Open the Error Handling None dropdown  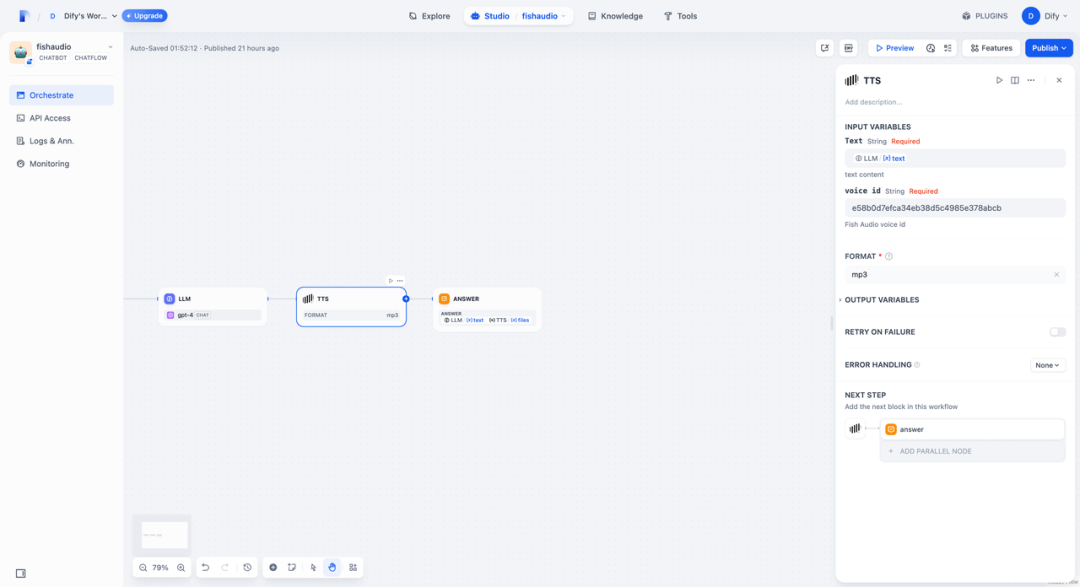pos(1047,365)
